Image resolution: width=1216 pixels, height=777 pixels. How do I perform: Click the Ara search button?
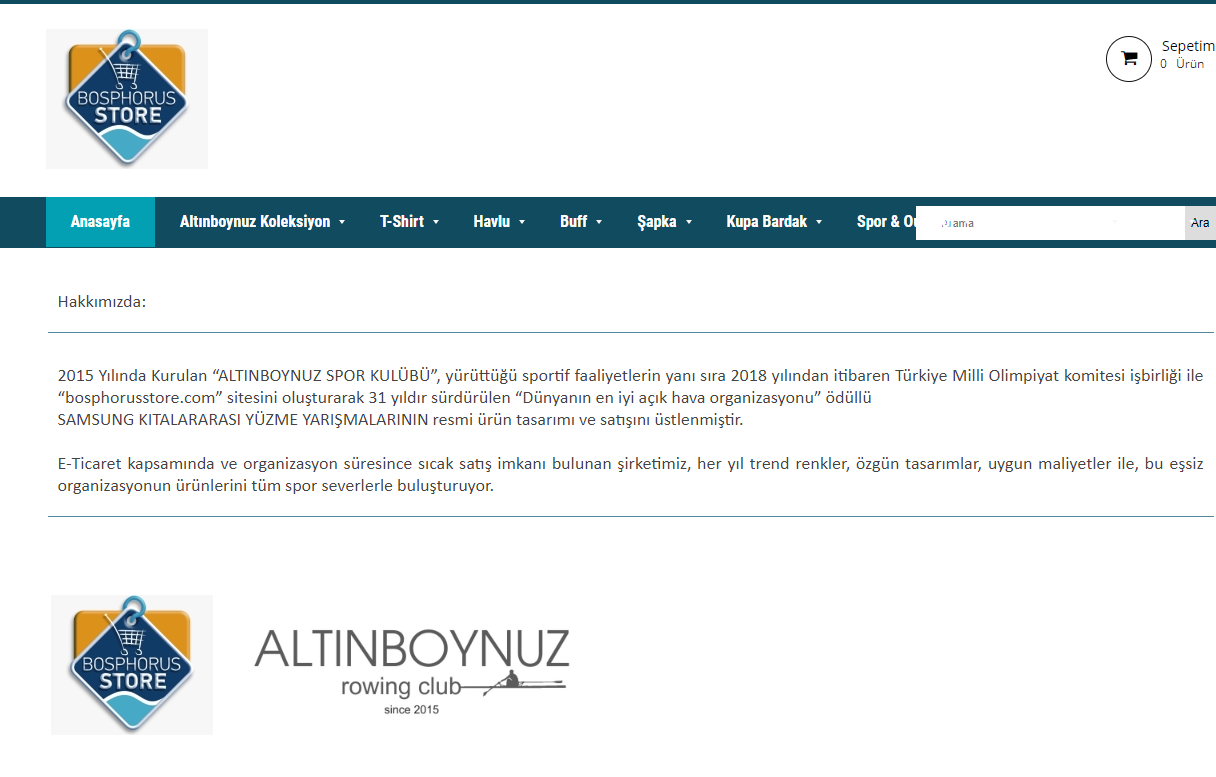pos(1200,223)
